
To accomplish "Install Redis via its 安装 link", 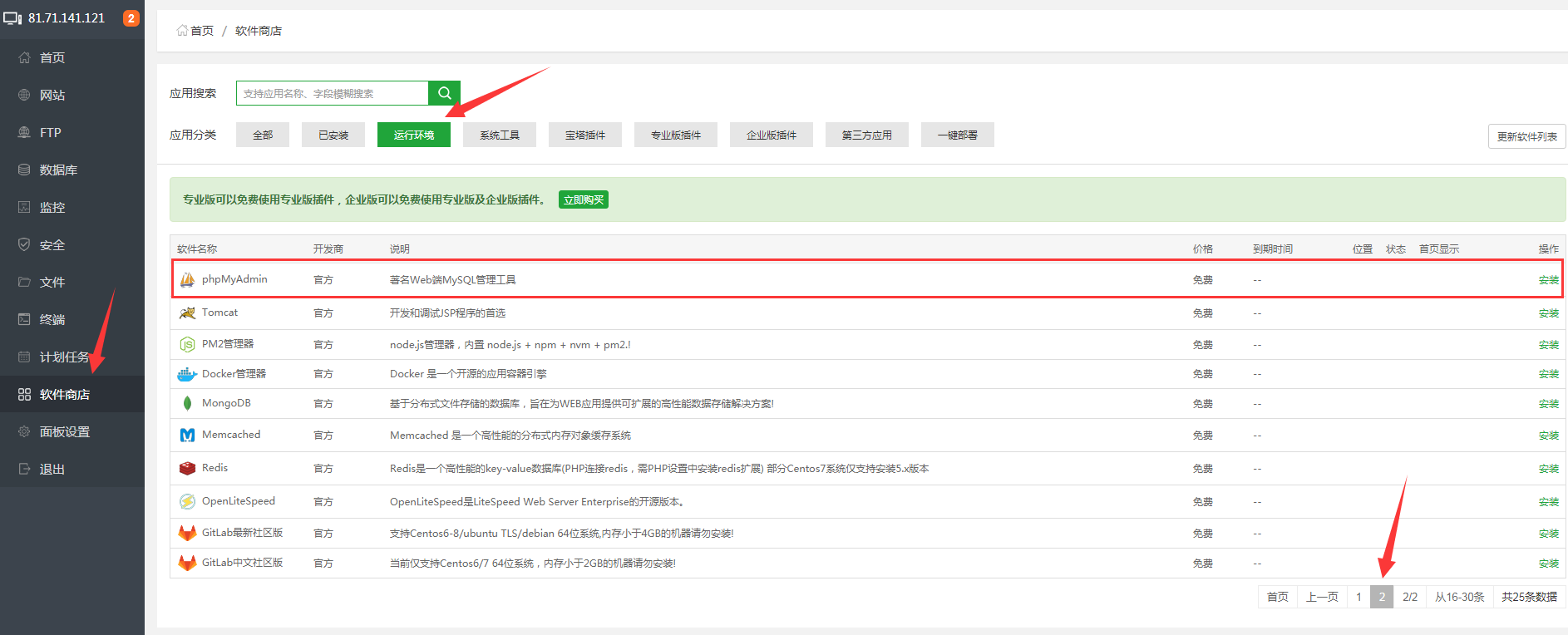I will [1549, 469].
